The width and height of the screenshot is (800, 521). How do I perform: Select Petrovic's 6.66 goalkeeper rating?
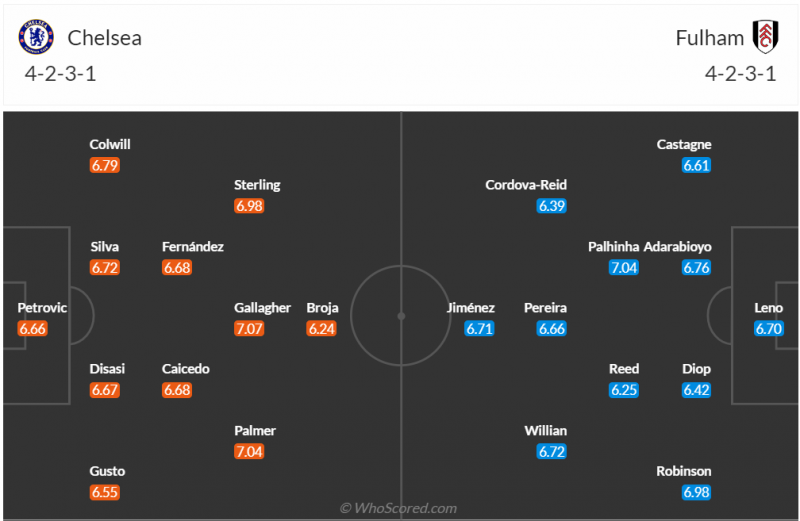[x=32, y=328]
